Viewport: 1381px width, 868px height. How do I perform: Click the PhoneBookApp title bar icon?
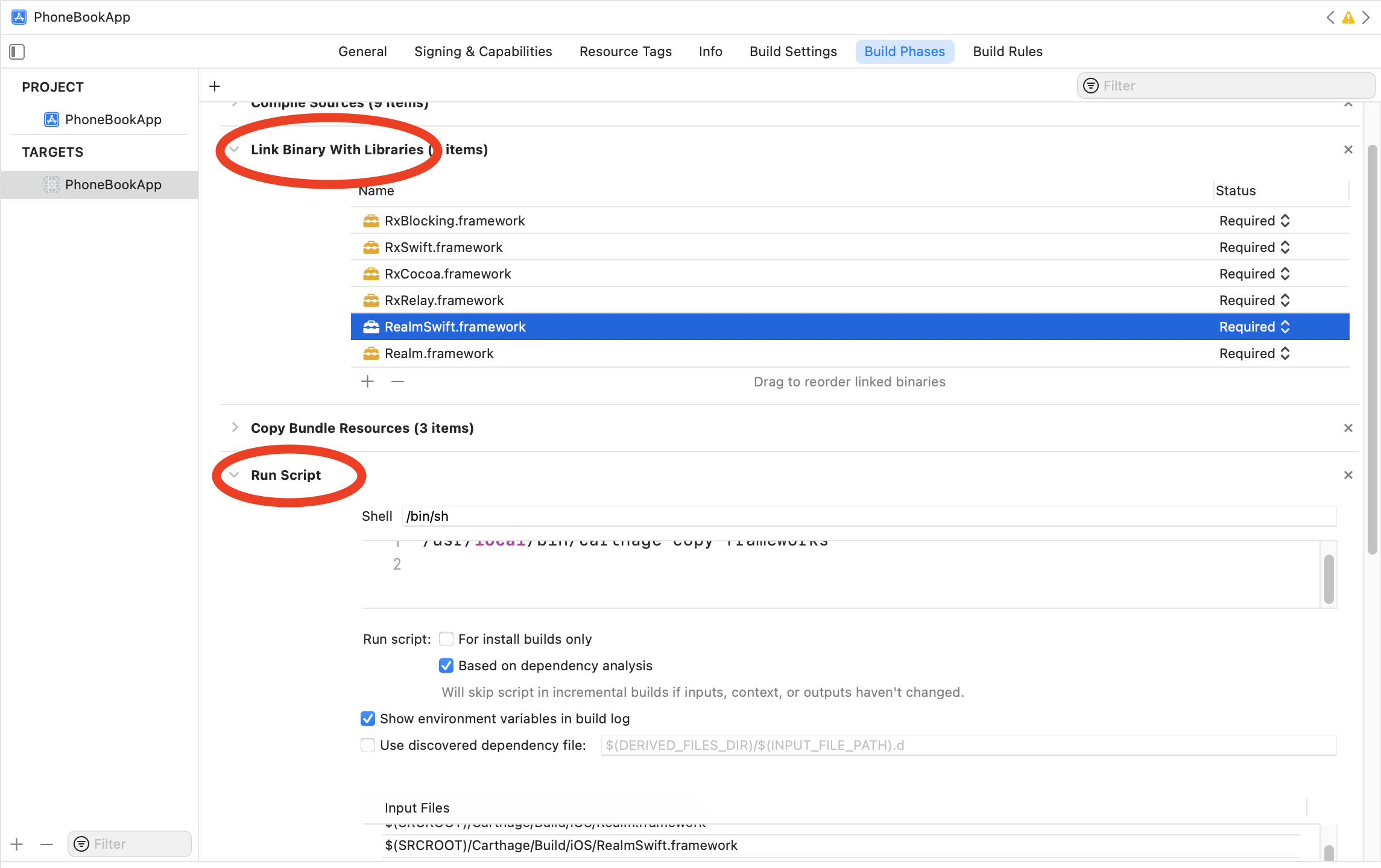pyautogui.click(x=19, y=17)
